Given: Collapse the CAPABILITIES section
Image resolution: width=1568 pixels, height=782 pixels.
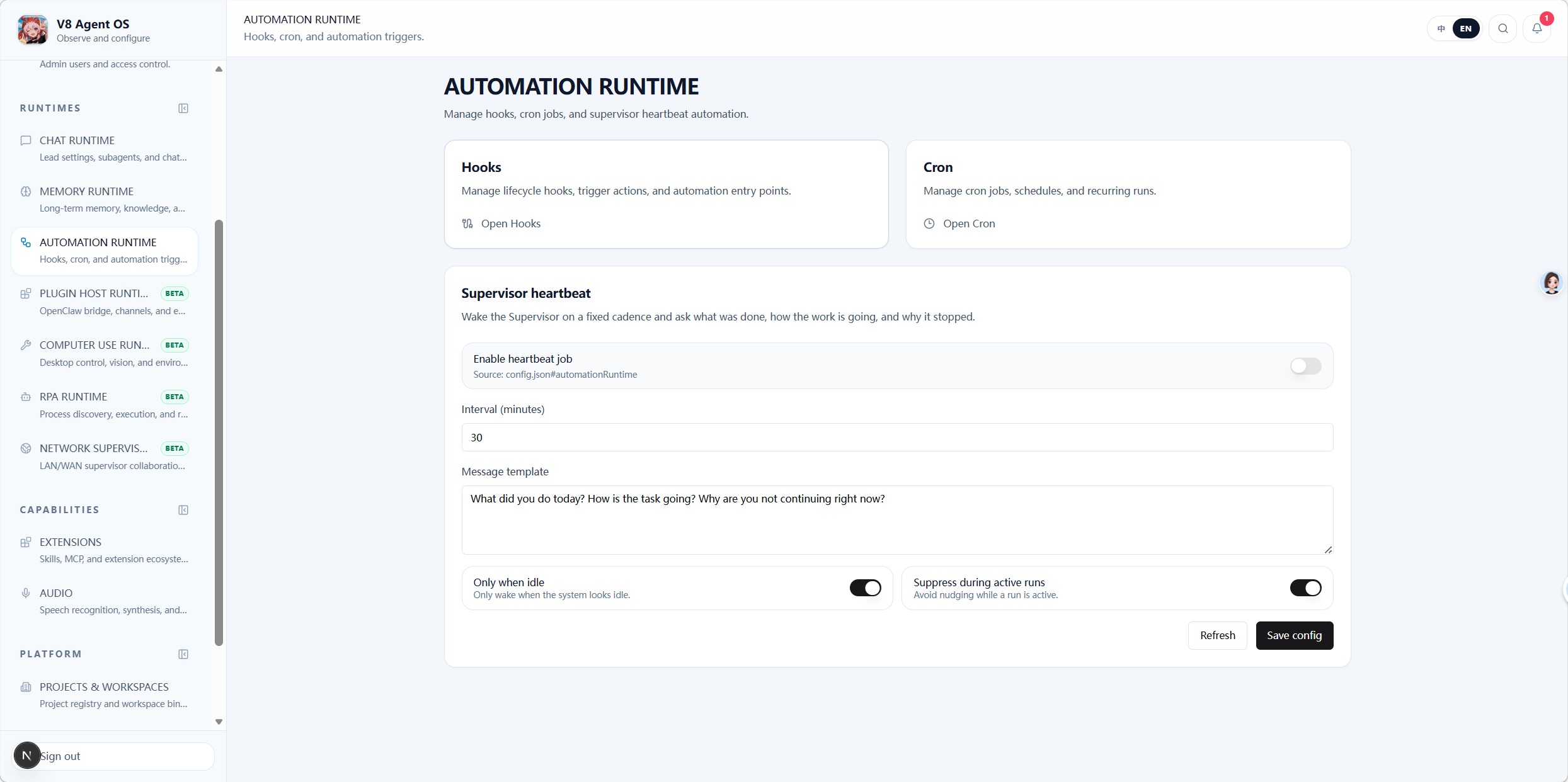Looking at the screenshot, I should click(183, 509).
